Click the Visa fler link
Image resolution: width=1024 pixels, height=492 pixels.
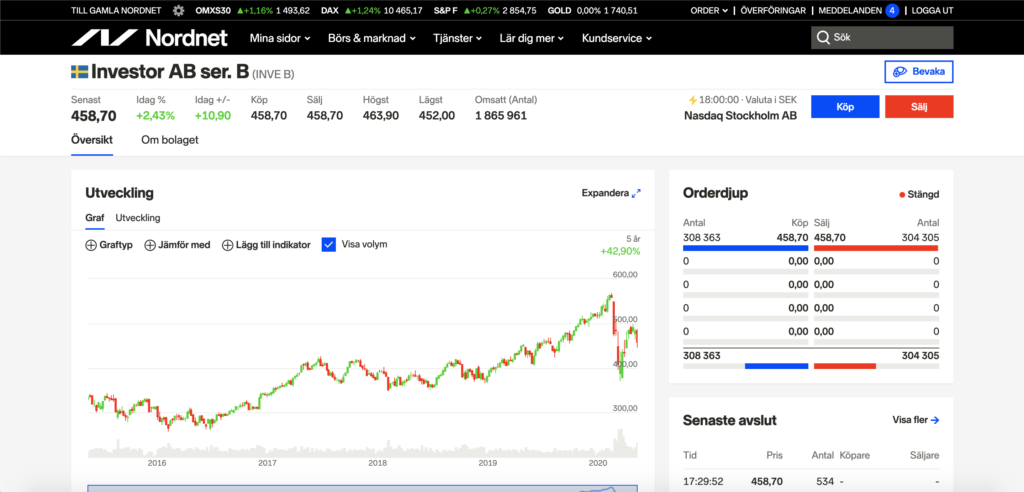click(x=916, y=420)
